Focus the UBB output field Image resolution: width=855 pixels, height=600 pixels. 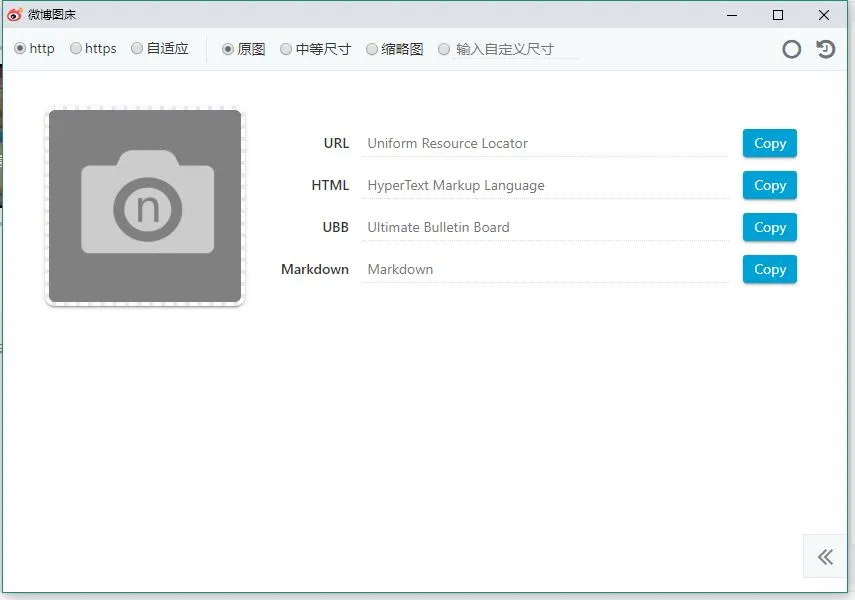tap(545, 227)
